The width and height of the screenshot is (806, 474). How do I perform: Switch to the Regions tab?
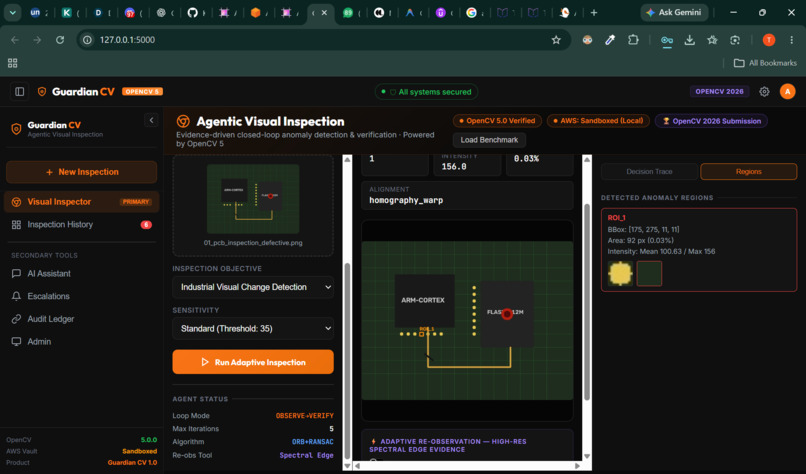pos(748,172)
